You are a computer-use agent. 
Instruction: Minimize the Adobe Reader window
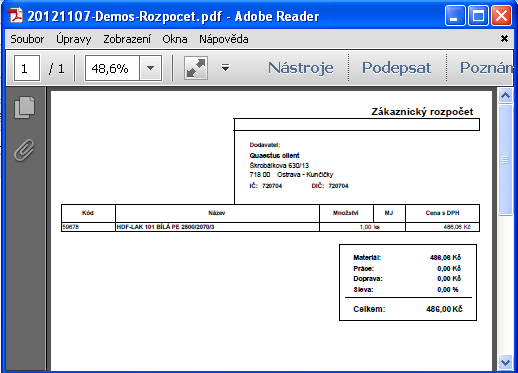click(455, 15)
